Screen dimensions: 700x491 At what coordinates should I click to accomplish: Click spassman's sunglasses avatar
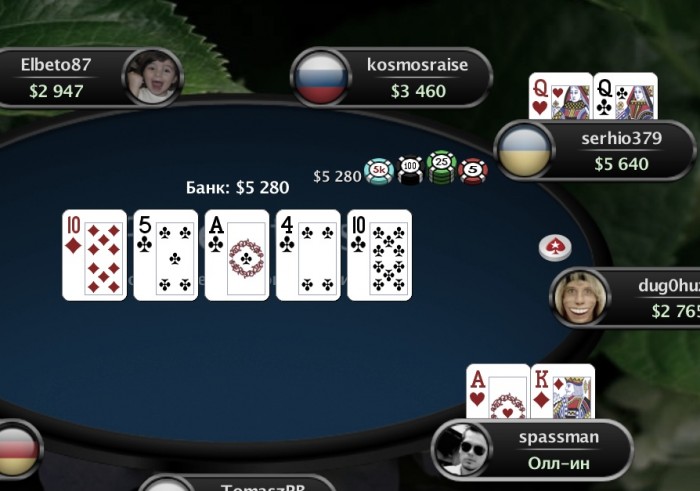[x=462, y=449]
